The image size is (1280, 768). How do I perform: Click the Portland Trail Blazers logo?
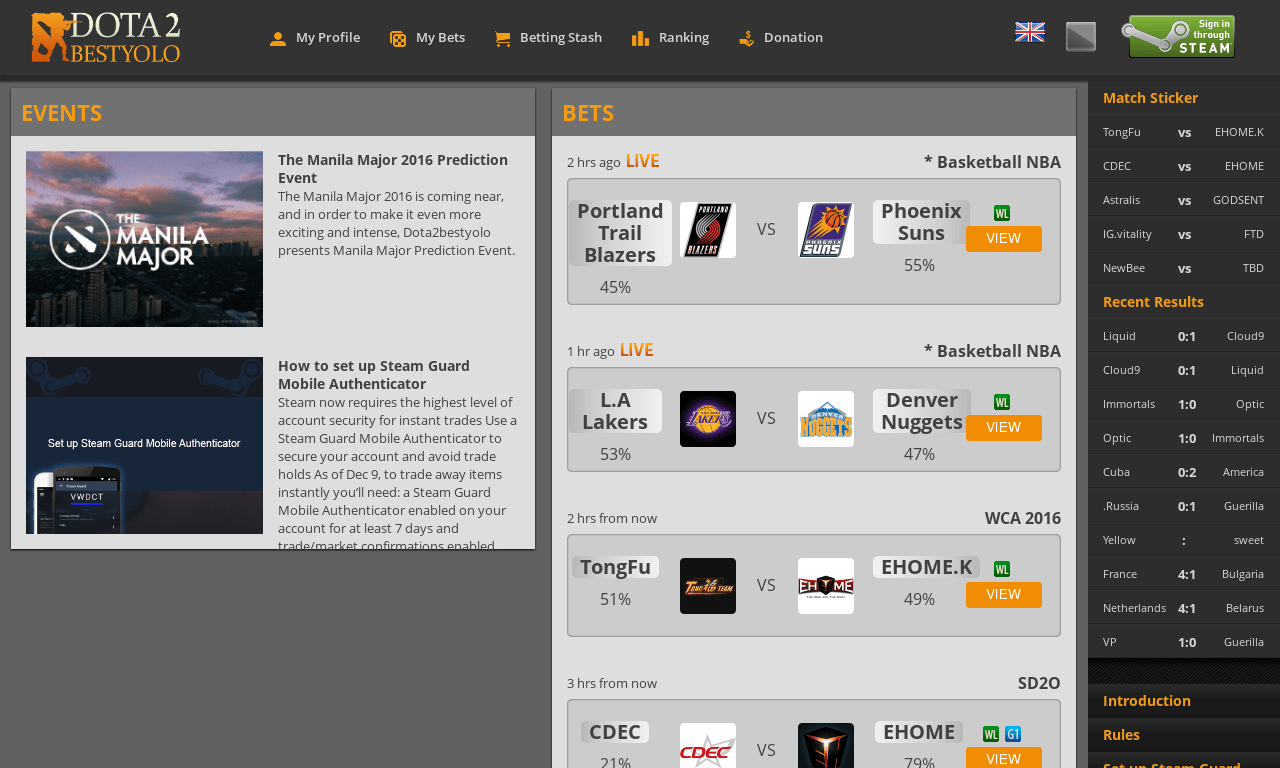pos(708,230)
